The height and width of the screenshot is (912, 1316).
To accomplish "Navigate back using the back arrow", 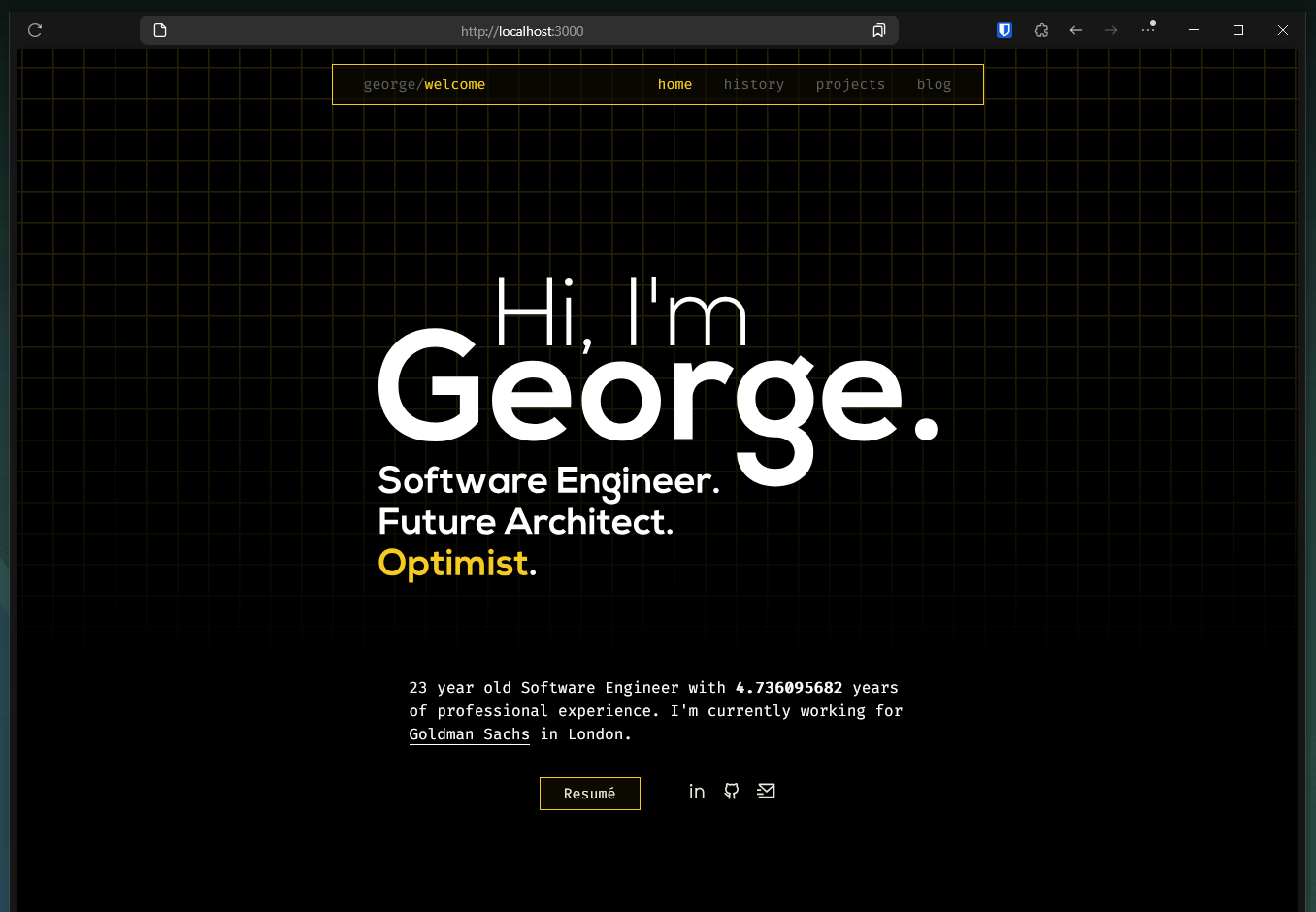I will pos(1075,30).
